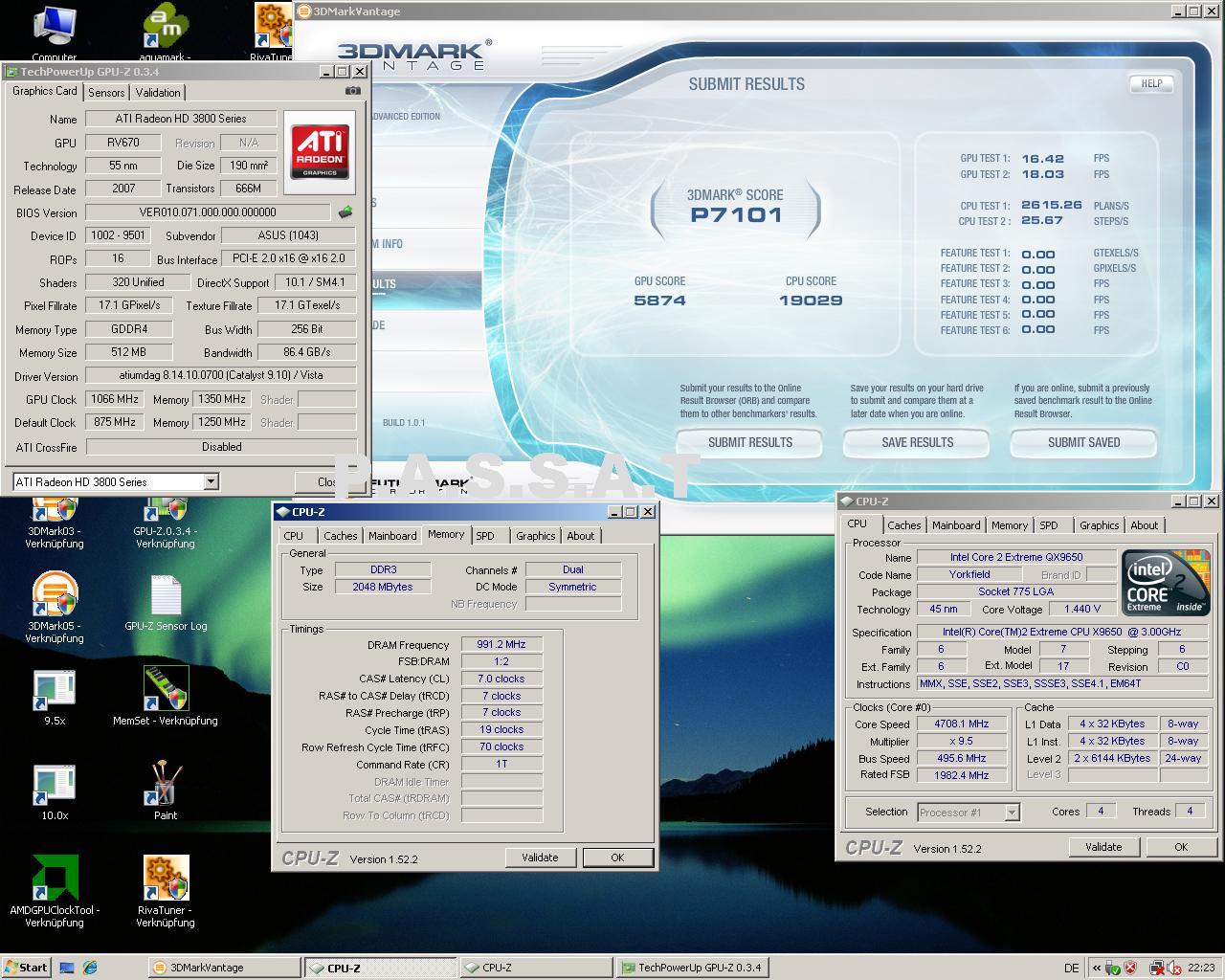Screen dimensions: 1225x980
Task: Click the Command Rate 1T value
Action: (501, 764)
